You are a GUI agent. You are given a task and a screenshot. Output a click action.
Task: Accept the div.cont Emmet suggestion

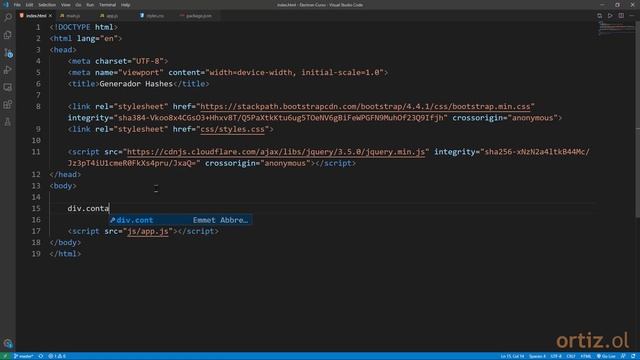[x=180, y=220]
